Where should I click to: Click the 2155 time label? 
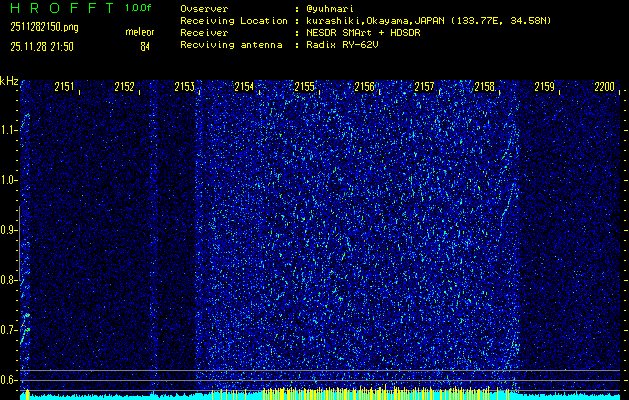(x=304, y=87)
